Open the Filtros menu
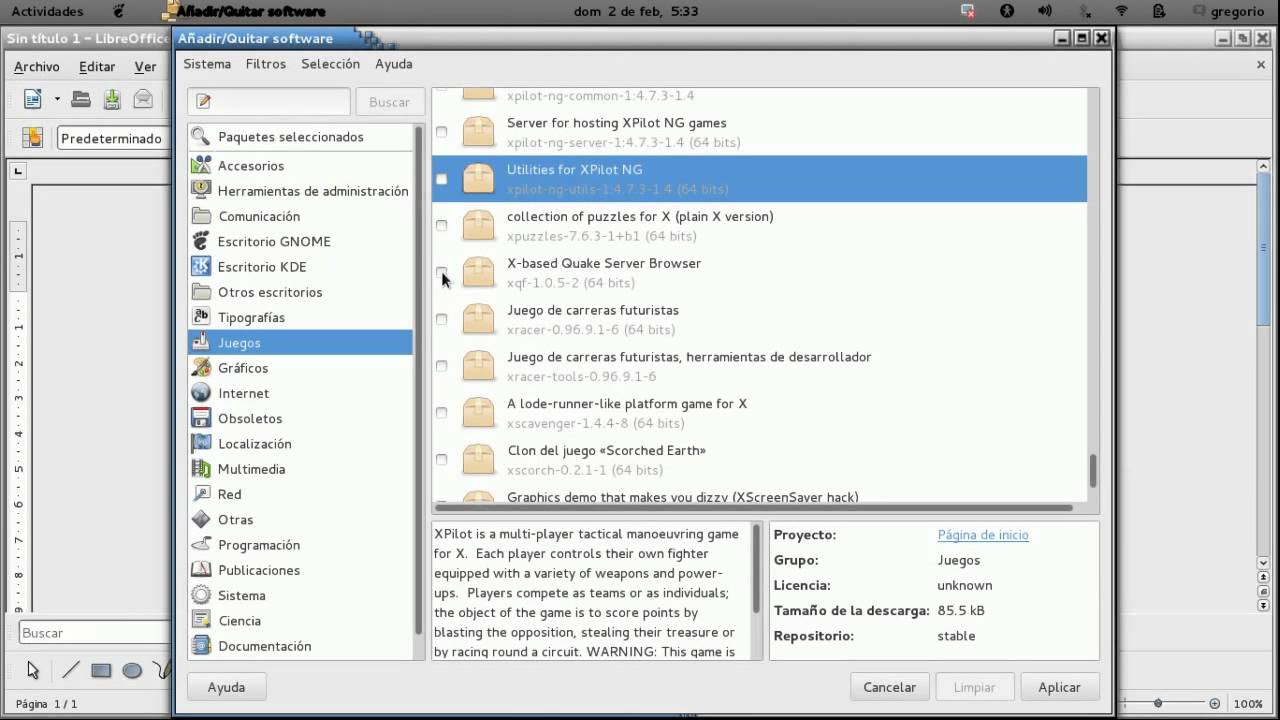 click(266, 63)
